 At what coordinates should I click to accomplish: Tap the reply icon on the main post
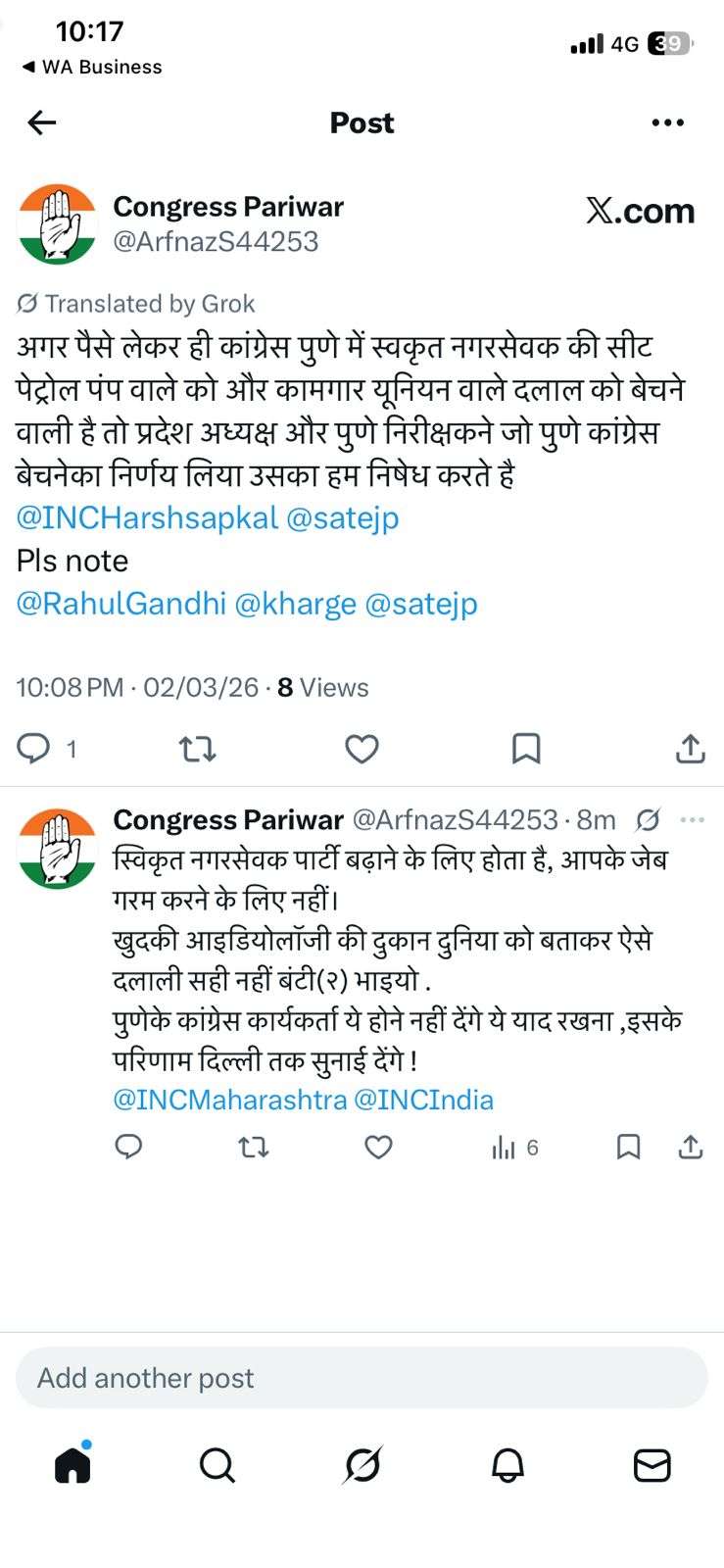tap(34, 749)
